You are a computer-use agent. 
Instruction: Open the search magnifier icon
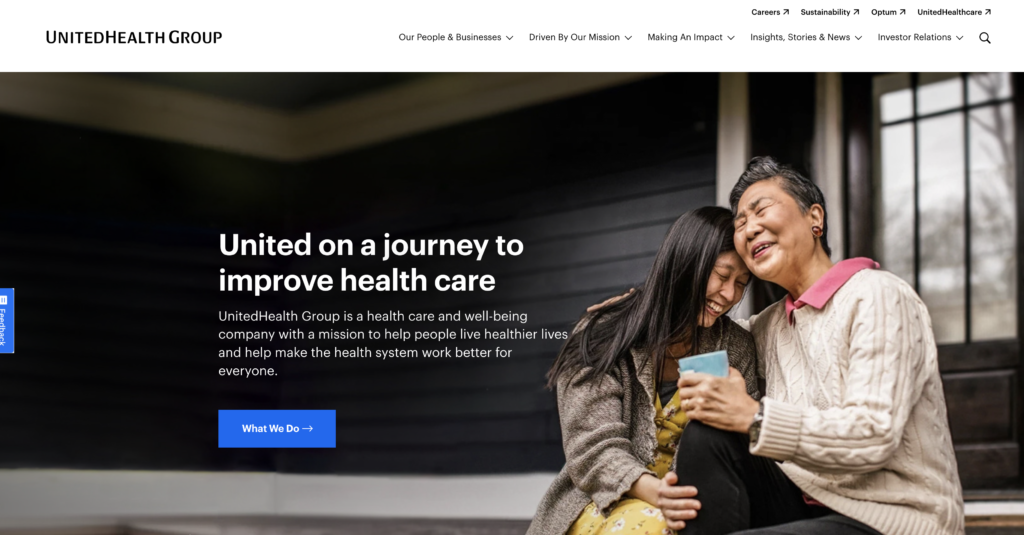985,38
